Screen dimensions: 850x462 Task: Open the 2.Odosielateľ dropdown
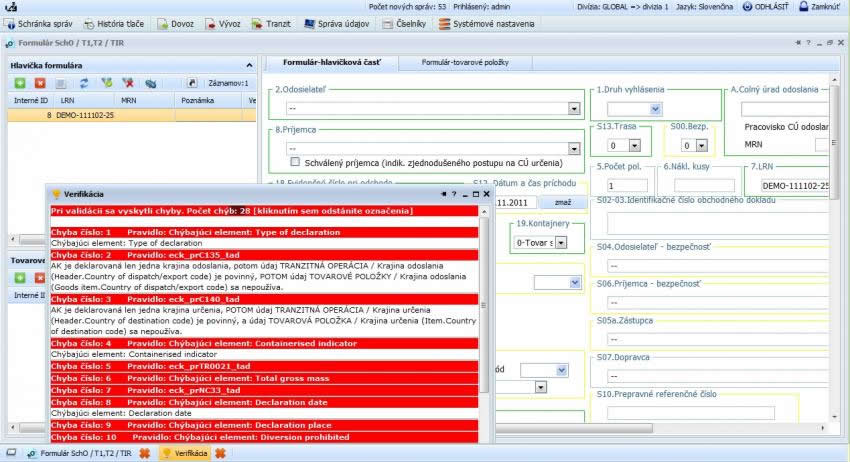pyautogui.click(x=574, y=108)
